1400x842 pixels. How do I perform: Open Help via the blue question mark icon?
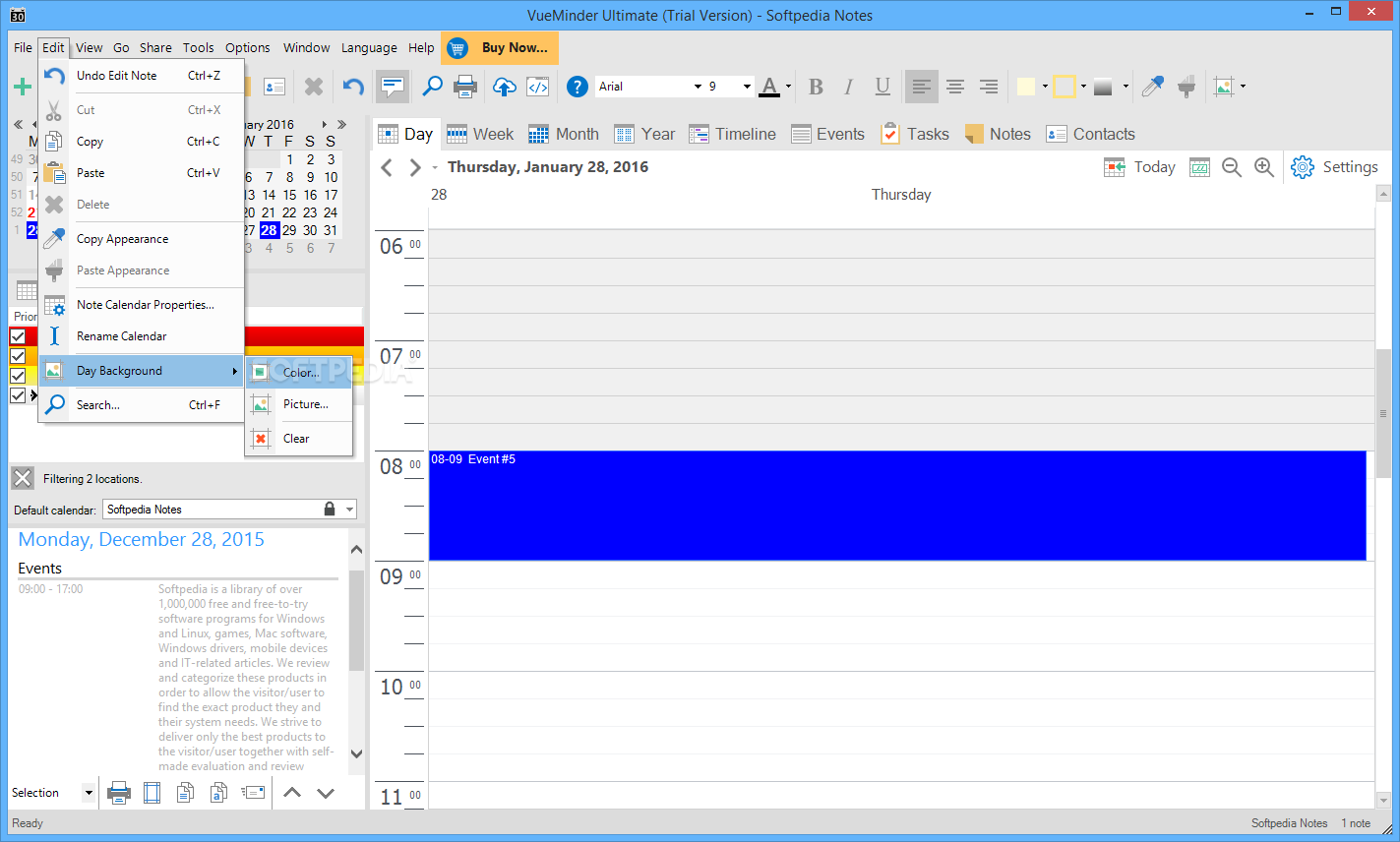[578, 87]
